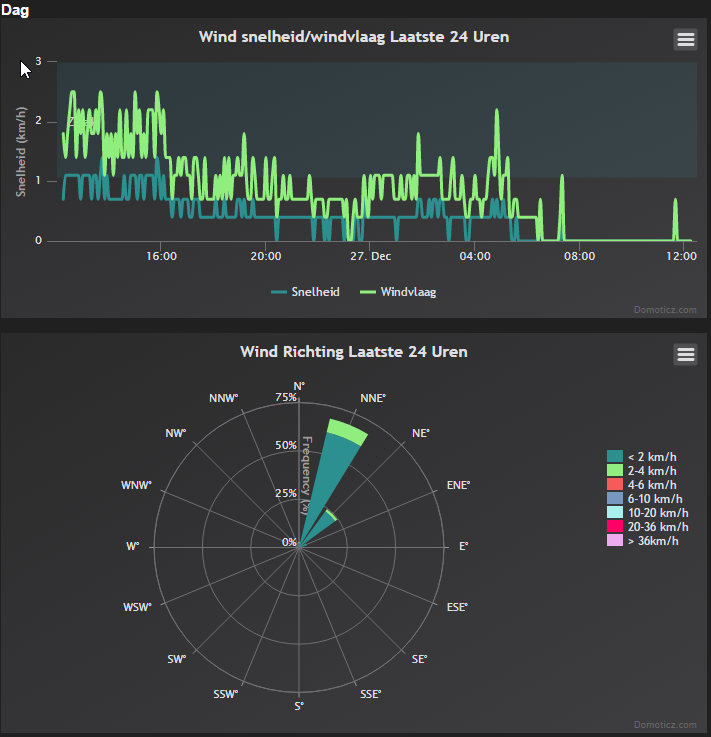Click the 20:00 x-axis label
Image resolution: width=711 pixels, height=737 pixels.
pos(266,256)
